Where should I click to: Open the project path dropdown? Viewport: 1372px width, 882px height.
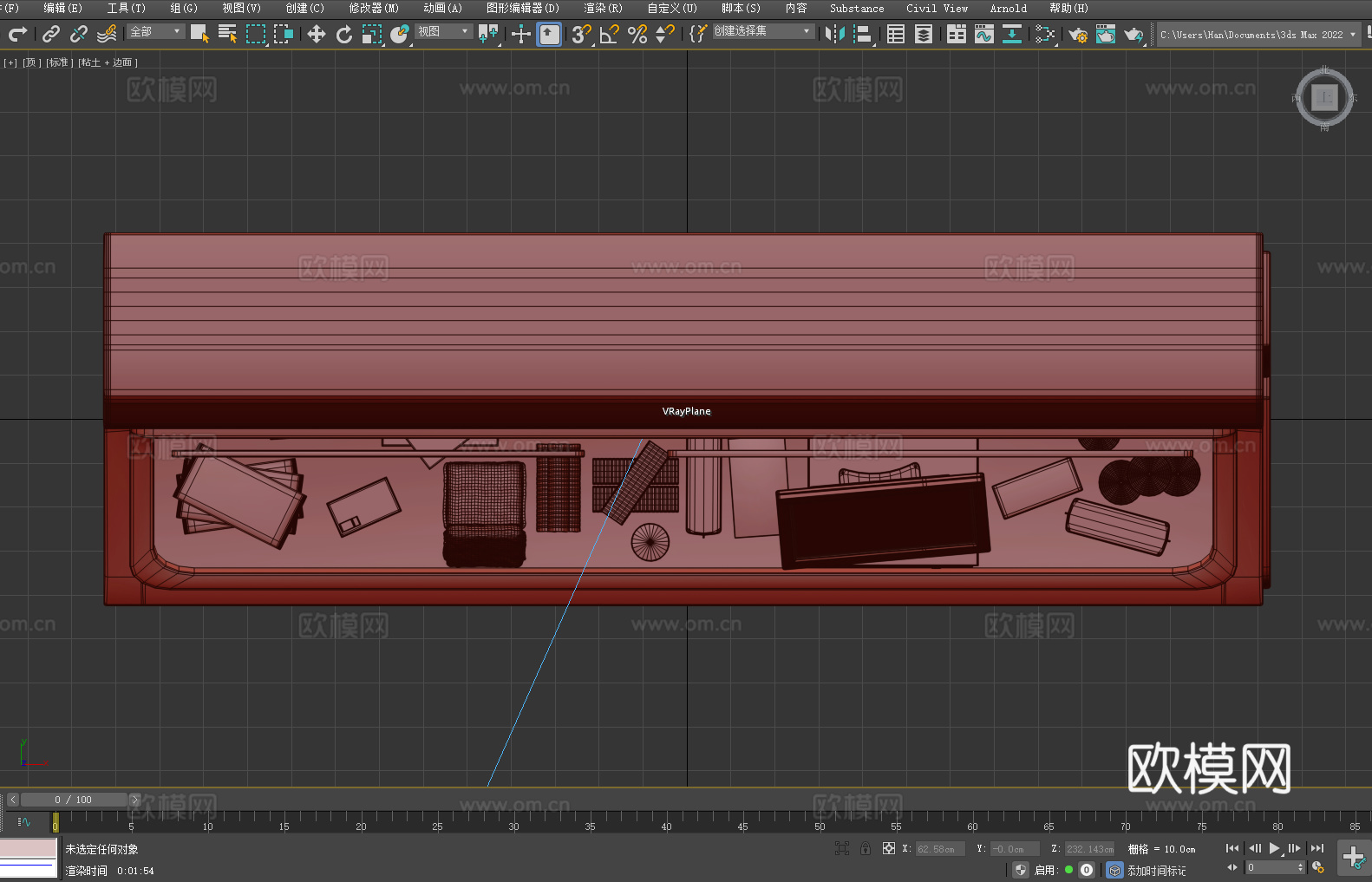1258,34
